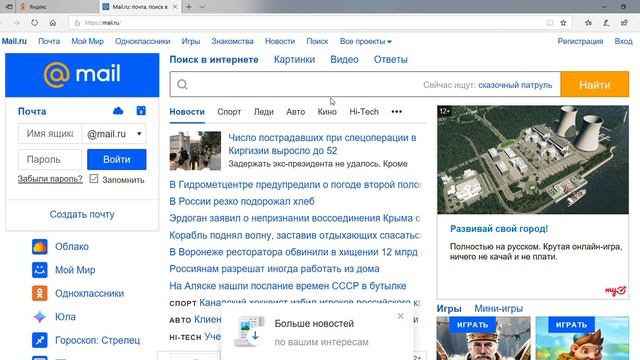Close the Mail.ru browser tab
The width and height of the screenshot is (640, 360).
click(x=175, y=7)
